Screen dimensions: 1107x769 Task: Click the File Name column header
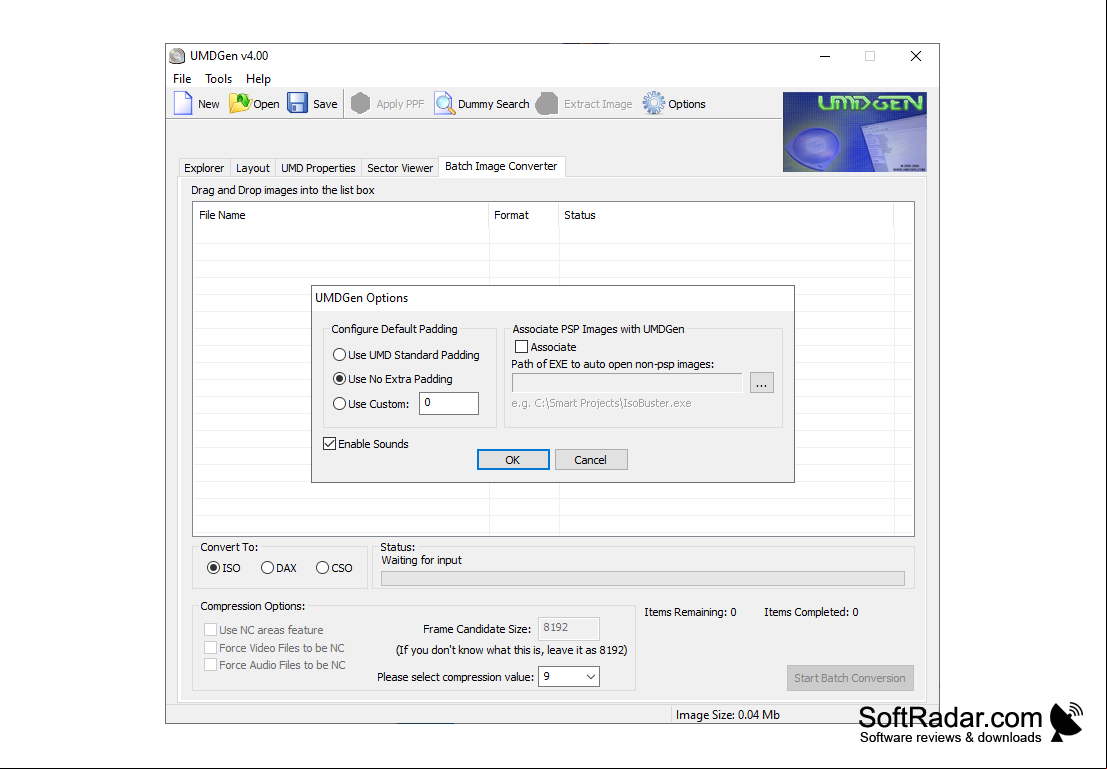(341, 215)
